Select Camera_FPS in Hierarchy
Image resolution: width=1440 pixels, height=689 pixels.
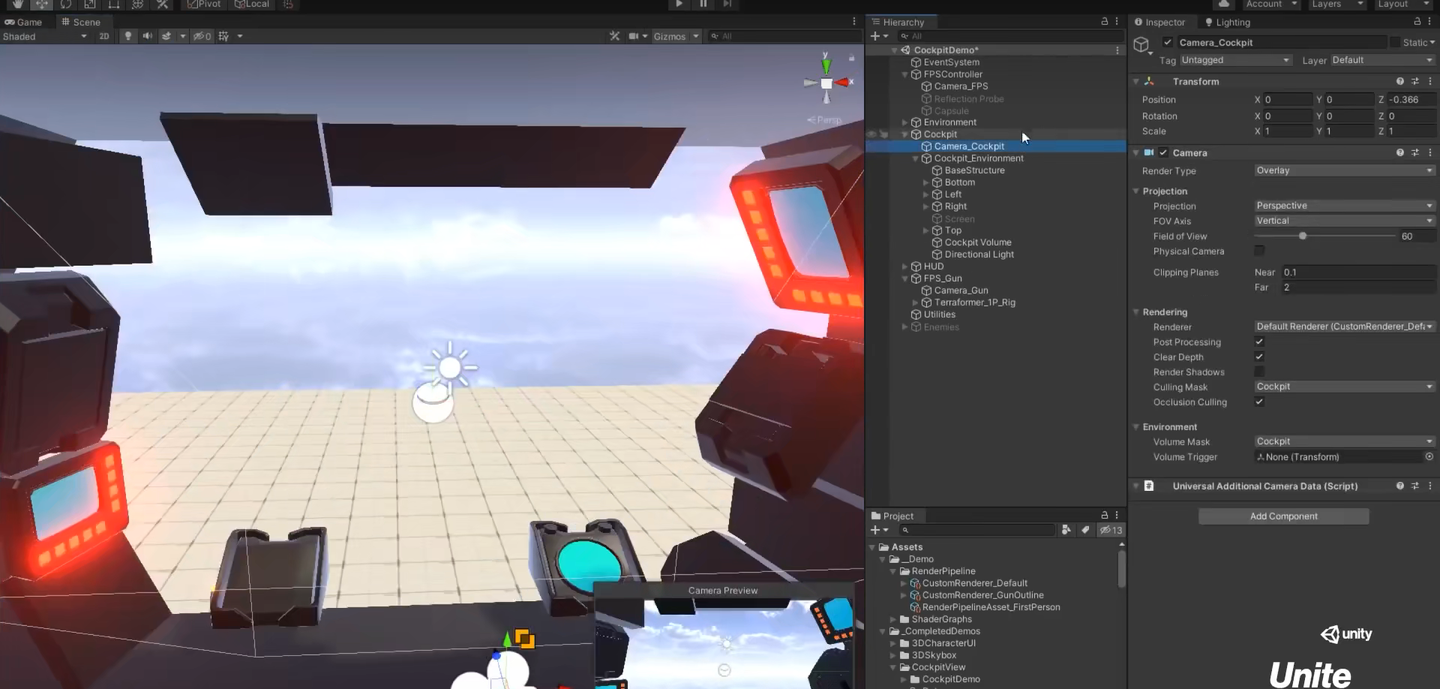[960, 86]
